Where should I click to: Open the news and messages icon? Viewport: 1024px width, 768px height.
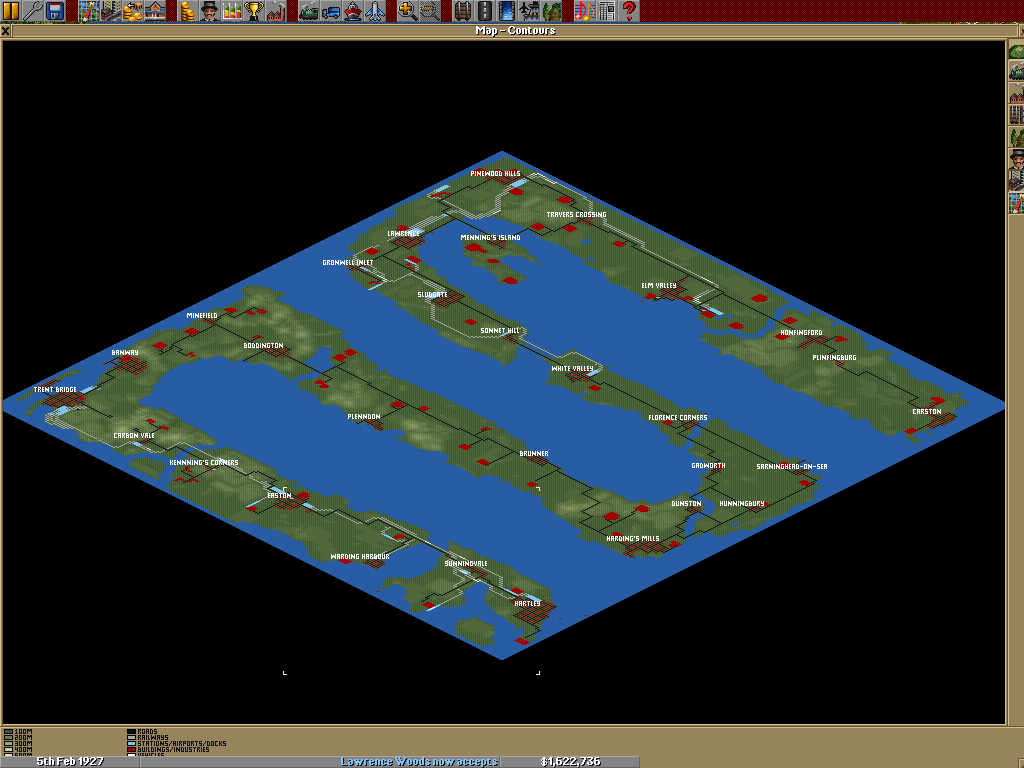point(607,10)
